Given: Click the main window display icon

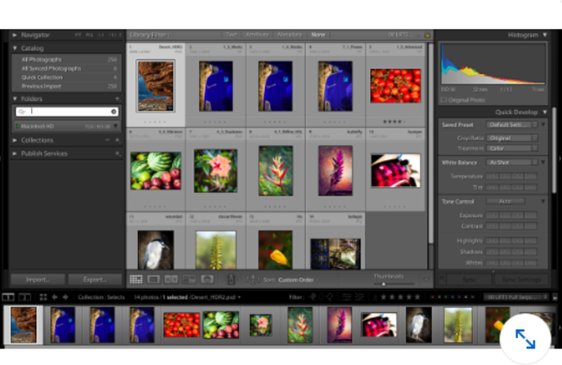Looking at the screenshot, I should (x=8, y=297).
